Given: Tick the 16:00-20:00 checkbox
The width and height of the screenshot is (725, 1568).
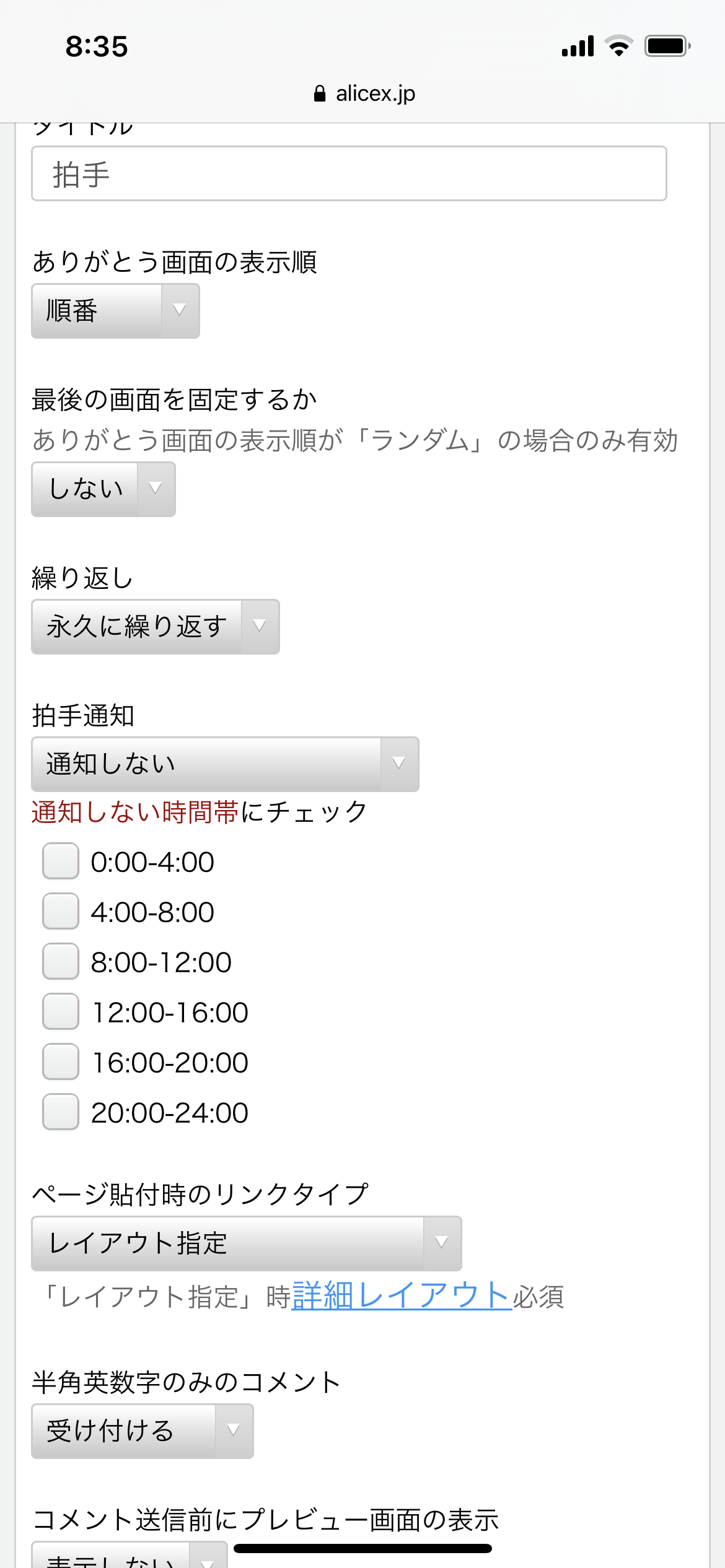Looking at the screenshot, I should point(61,1062).
